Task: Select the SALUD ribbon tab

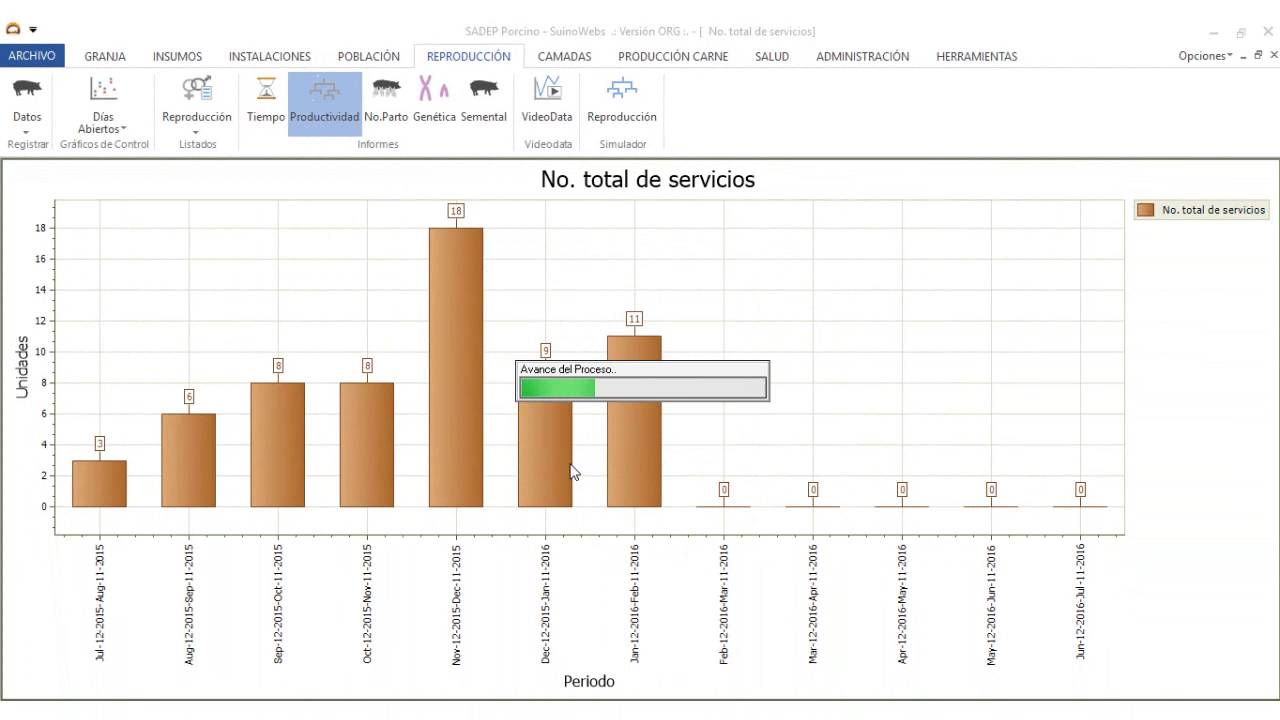Action: coord(771,56)
